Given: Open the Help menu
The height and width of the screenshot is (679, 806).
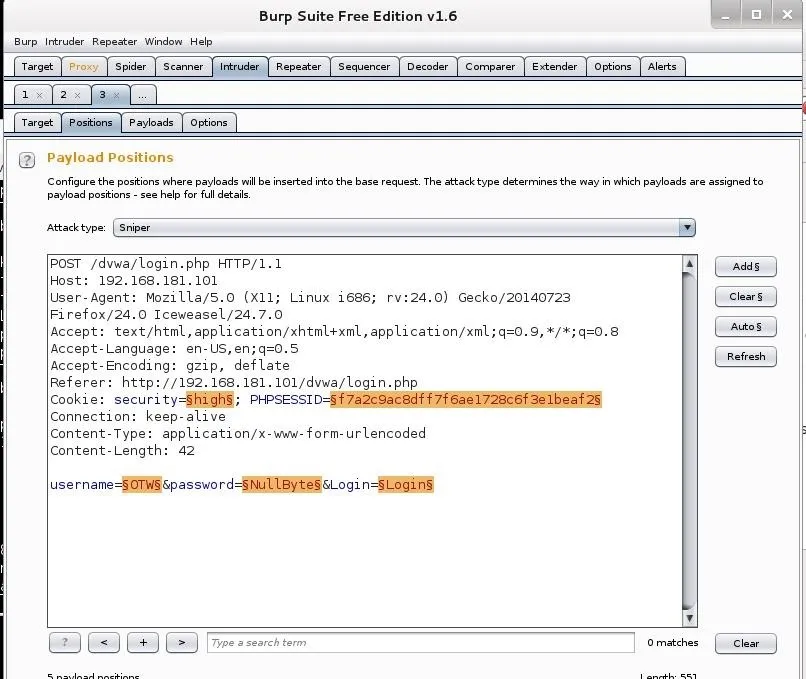Looking at the screenshot, I should point(201,42).
